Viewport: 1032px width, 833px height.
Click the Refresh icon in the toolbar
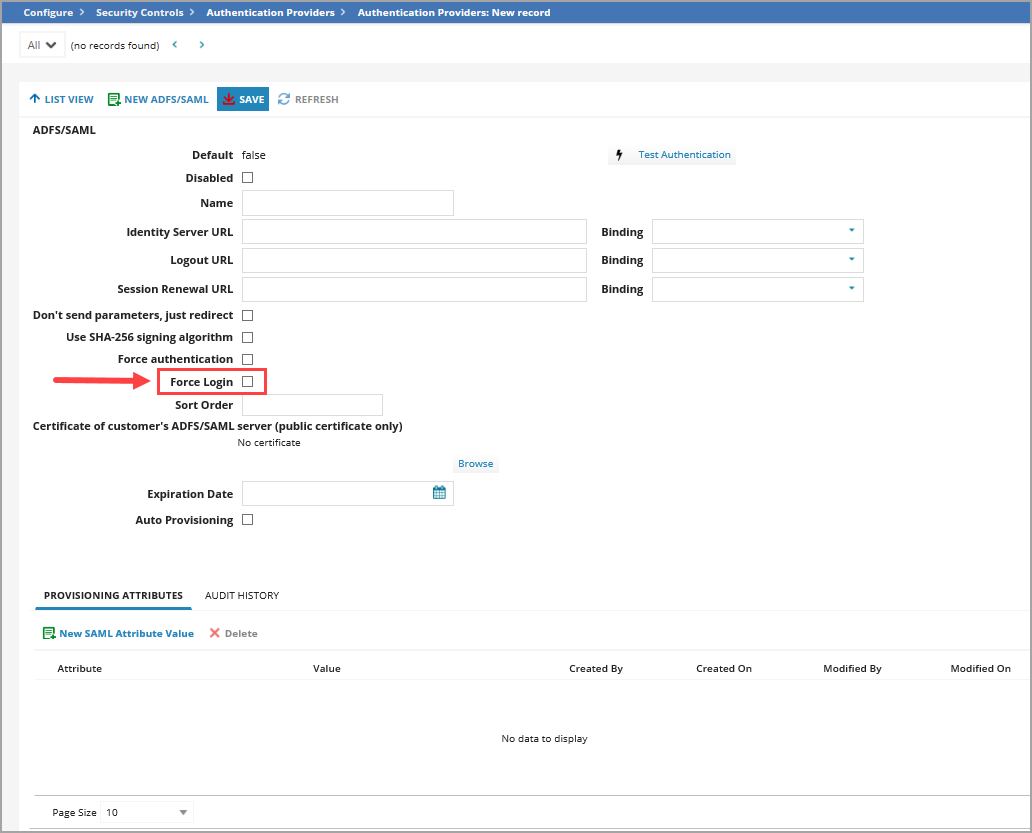click(x=284, y=100)
